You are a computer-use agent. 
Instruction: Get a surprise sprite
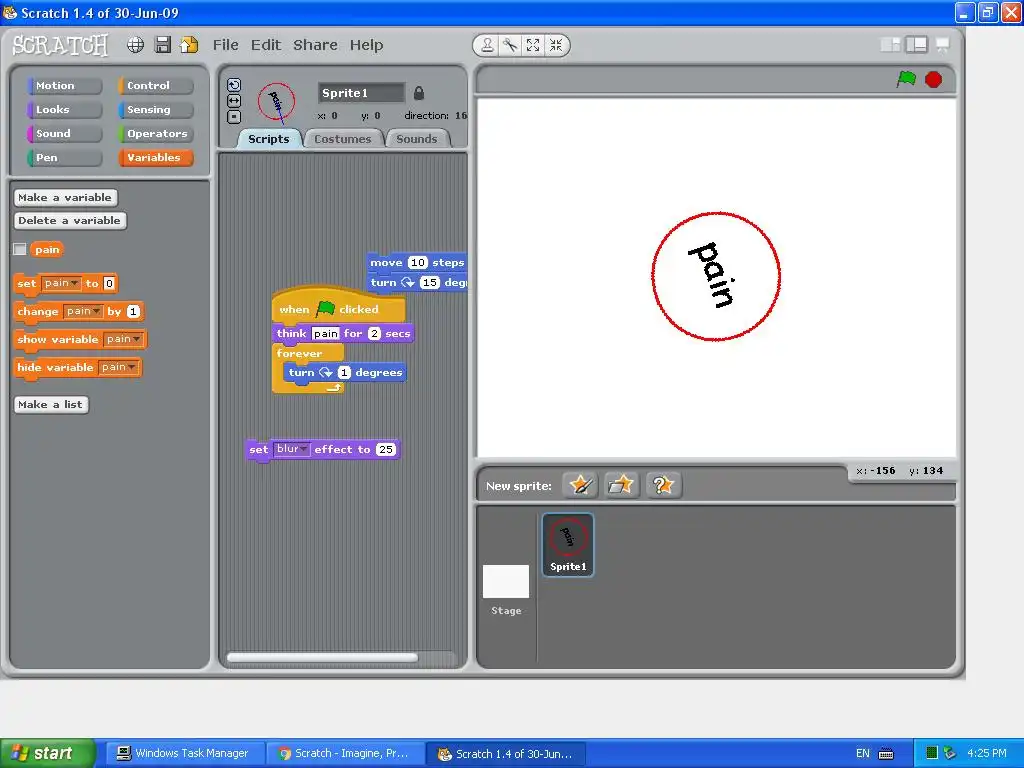tap(663, 485)
